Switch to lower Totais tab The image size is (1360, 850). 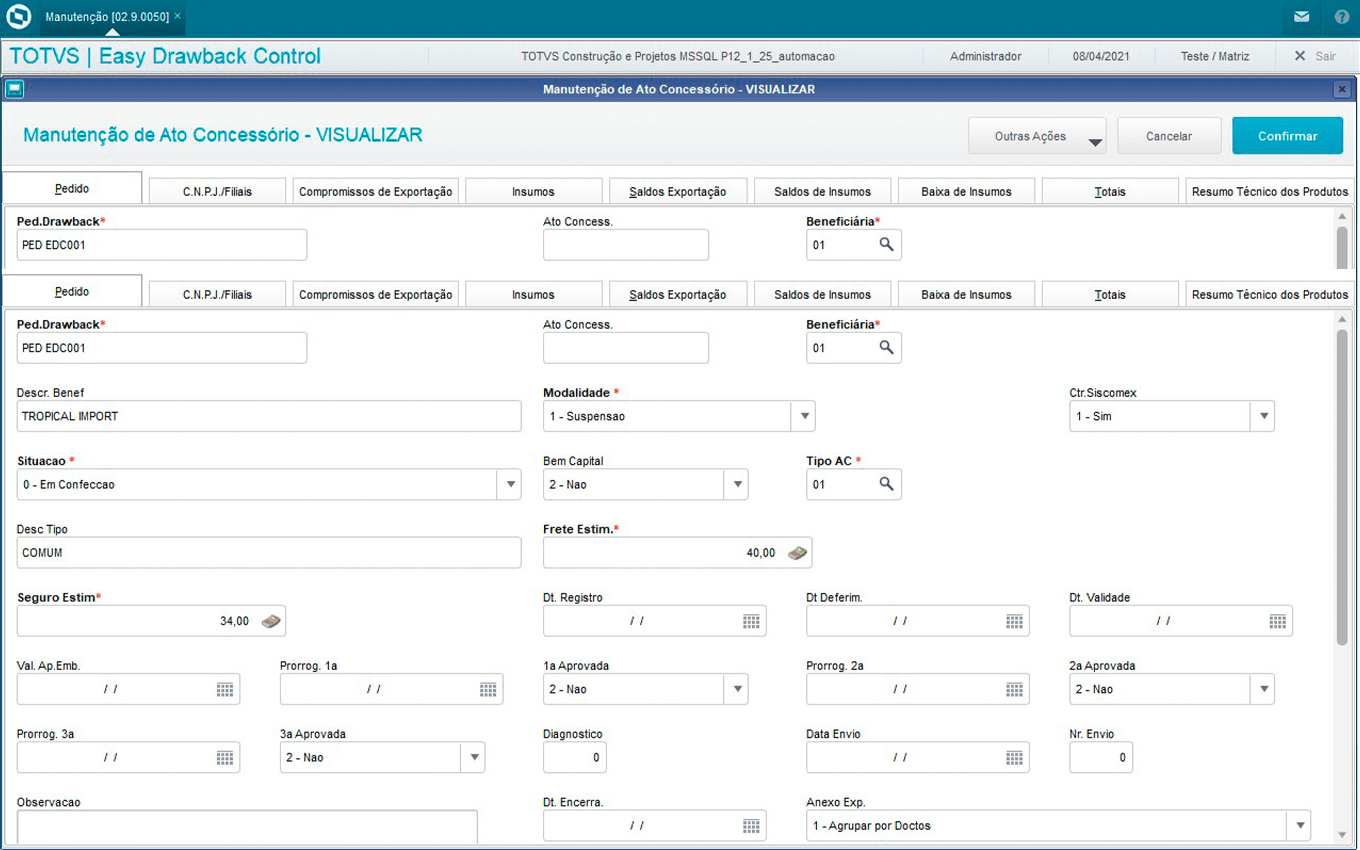tap(1110, 295)
